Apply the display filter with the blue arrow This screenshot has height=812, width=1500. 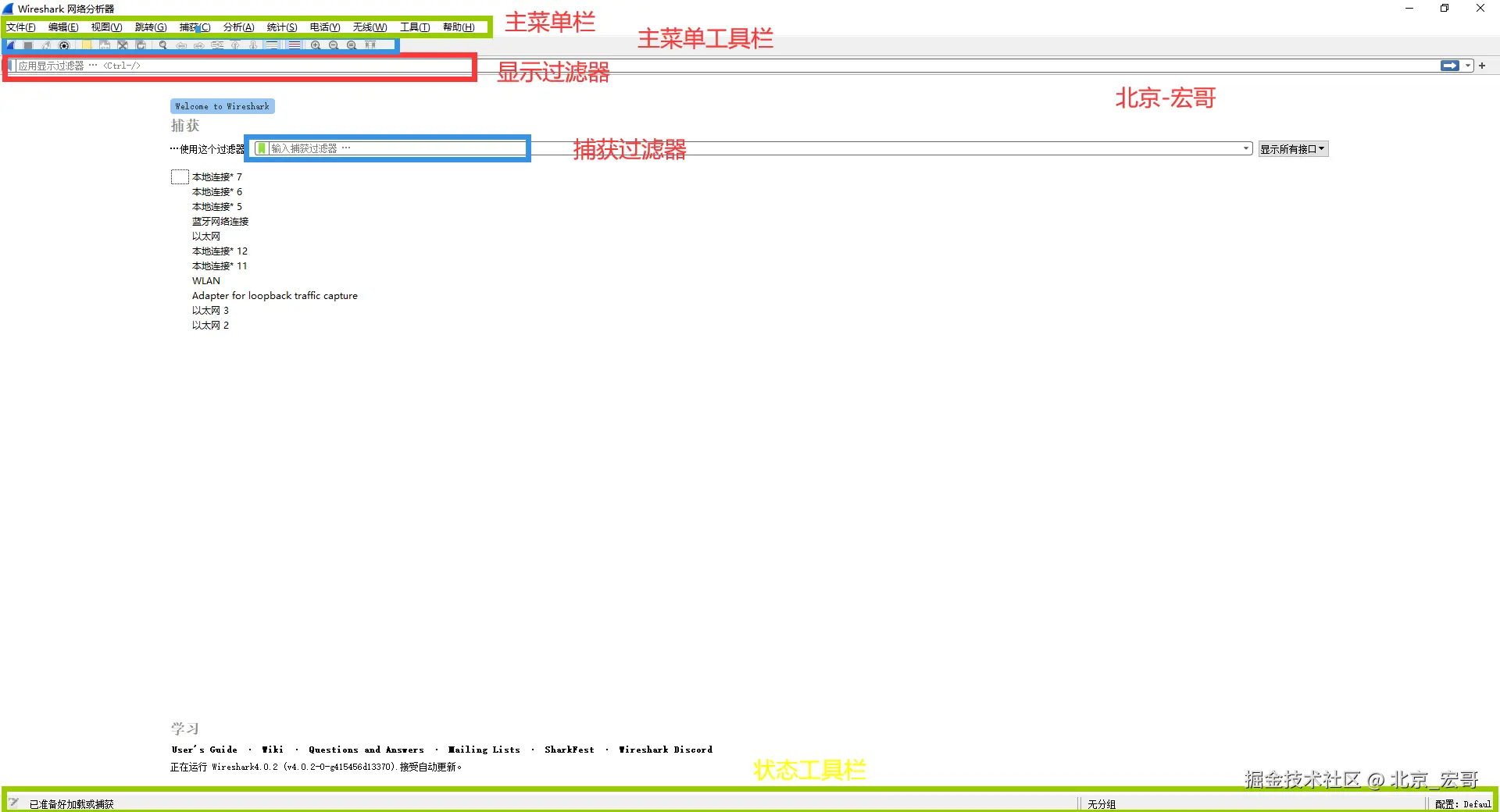pos(1450,66)
